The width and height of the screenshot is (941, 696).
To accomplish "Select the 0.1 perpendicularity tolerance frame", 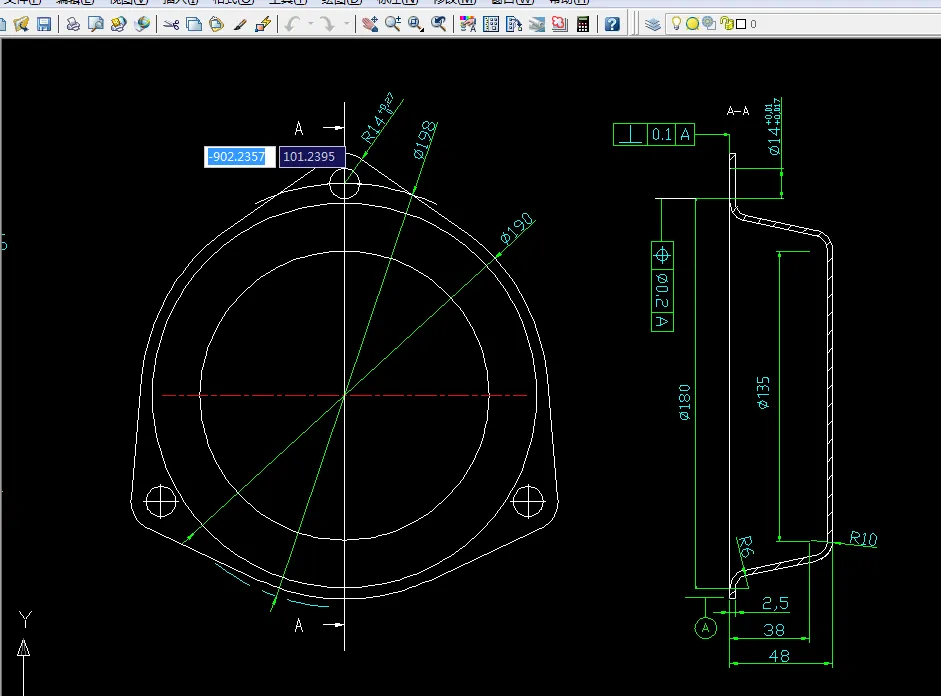I will 654,134.
